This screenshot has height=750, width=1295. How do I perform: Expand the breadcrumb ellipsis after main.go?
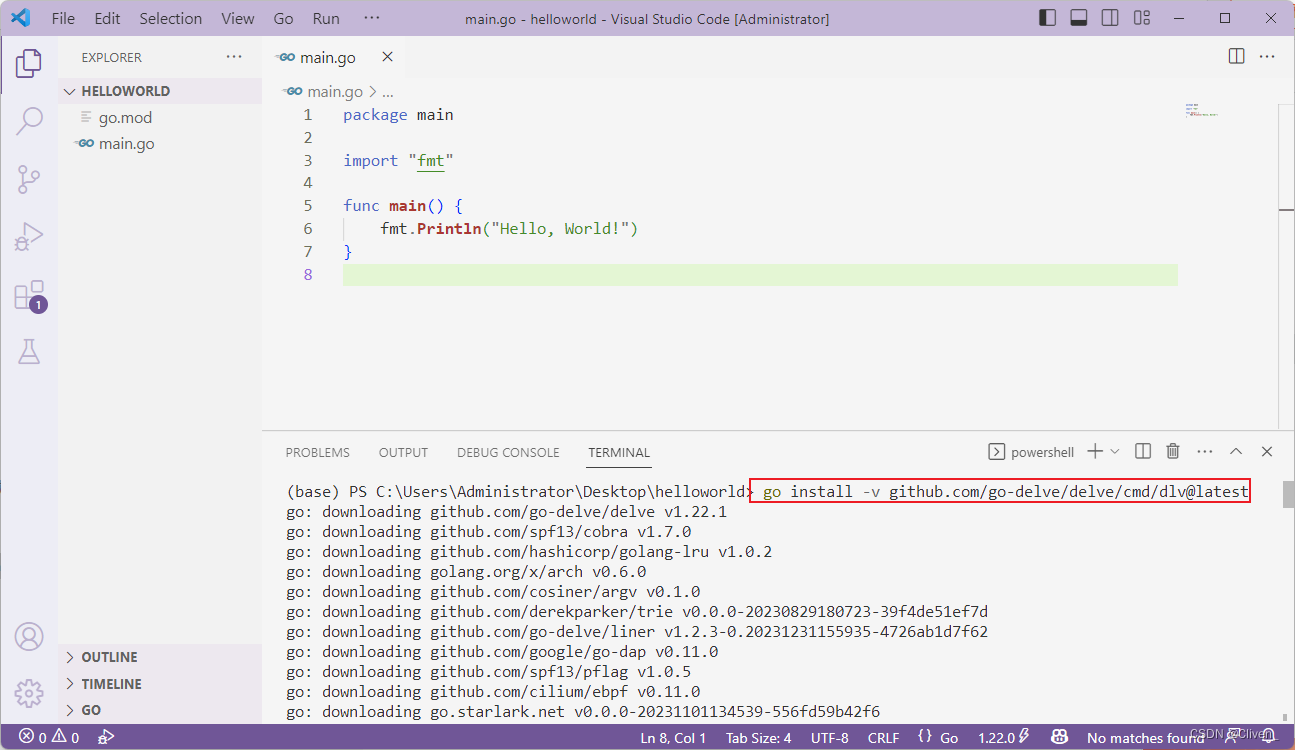(x=388, y=91)
